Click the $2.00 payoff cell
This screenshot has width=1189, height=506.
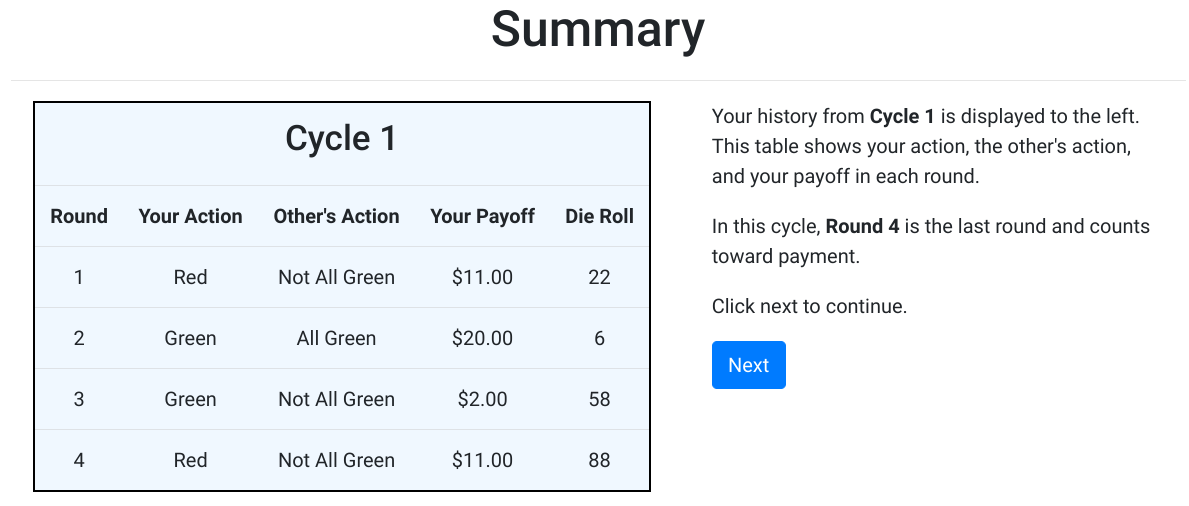click(x=482, y=399)
